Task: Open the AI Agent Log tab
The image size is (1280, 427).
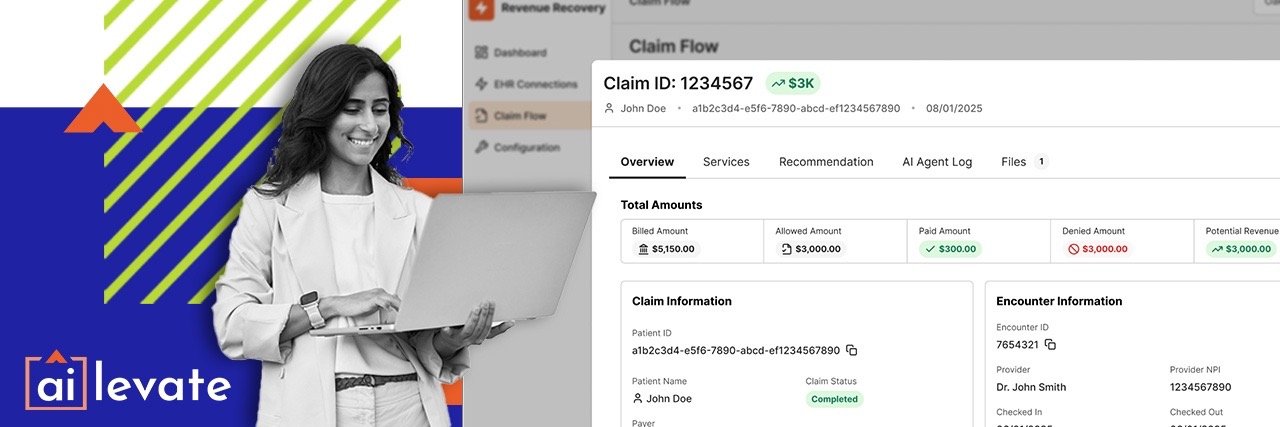Action: coord(937,161)
